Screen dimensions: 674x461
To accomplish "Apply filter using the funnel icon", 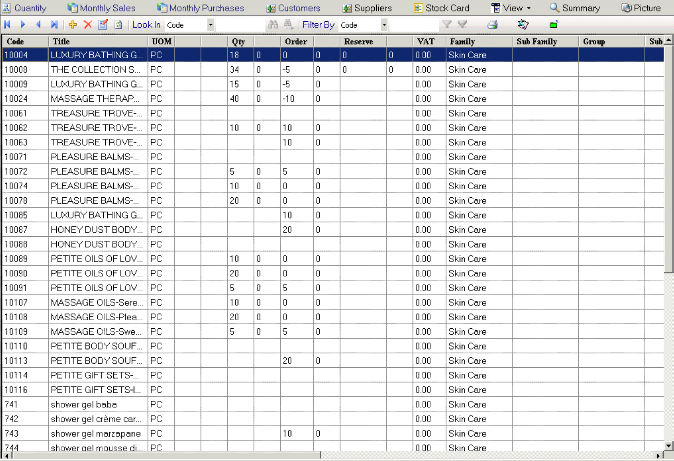I will point(446,23).
